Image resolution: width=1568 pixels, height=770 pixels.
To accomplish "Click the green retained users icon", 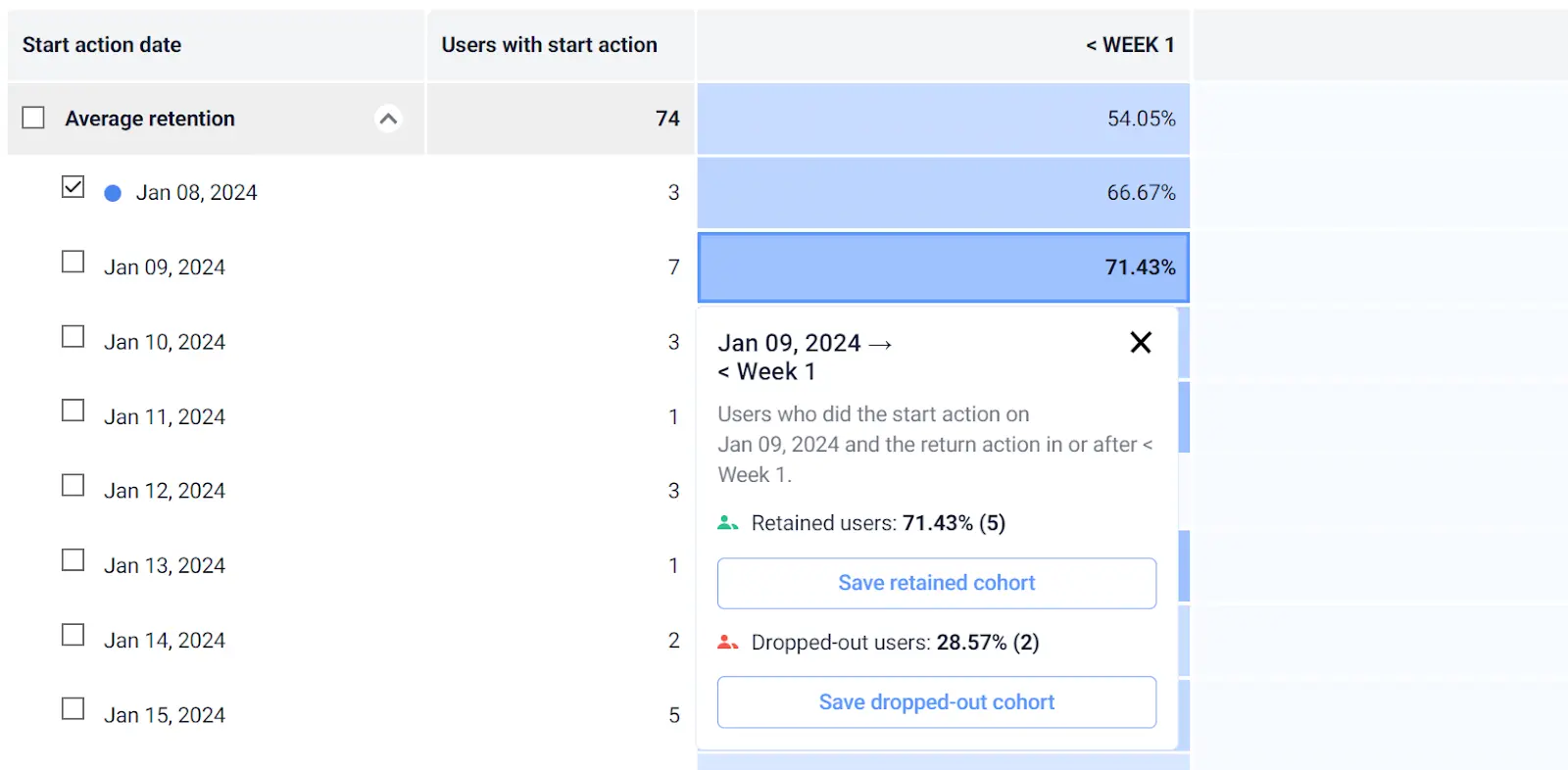I will pos(727,523).
